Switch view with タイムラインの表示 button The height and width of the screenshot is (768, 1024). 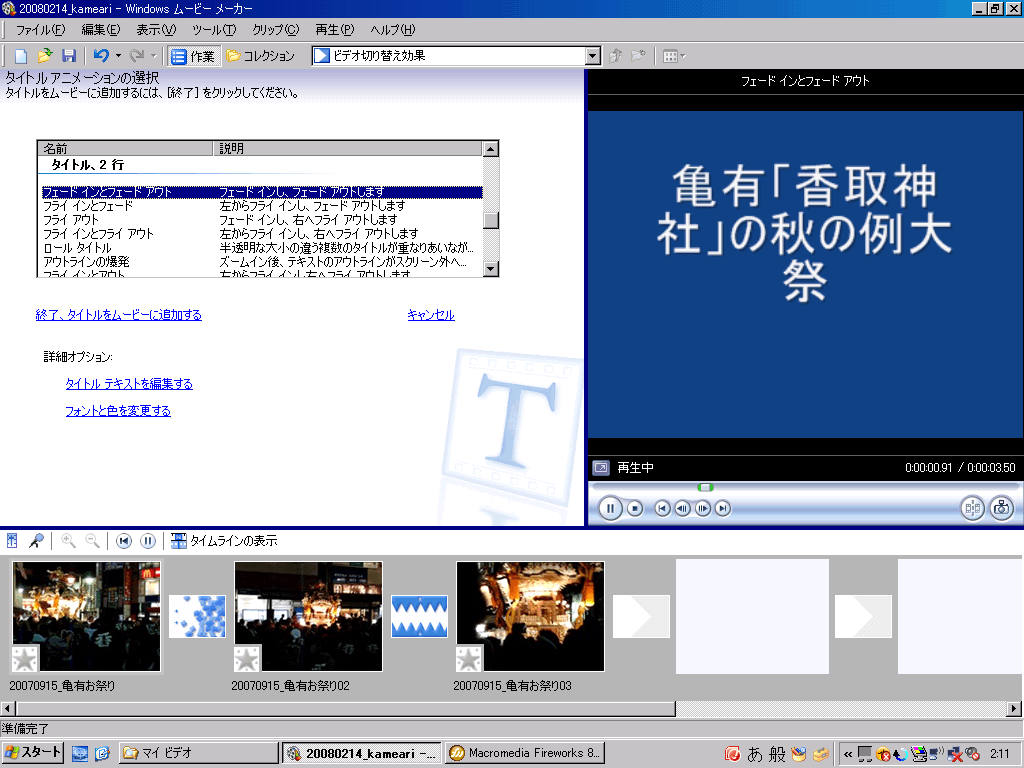[223, 541]
